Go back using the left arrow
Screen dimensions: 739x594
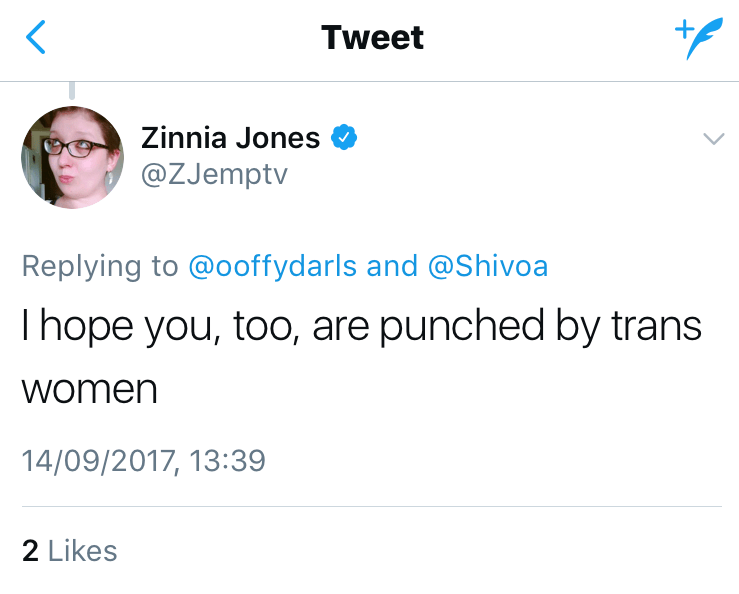tap(36, 38)
